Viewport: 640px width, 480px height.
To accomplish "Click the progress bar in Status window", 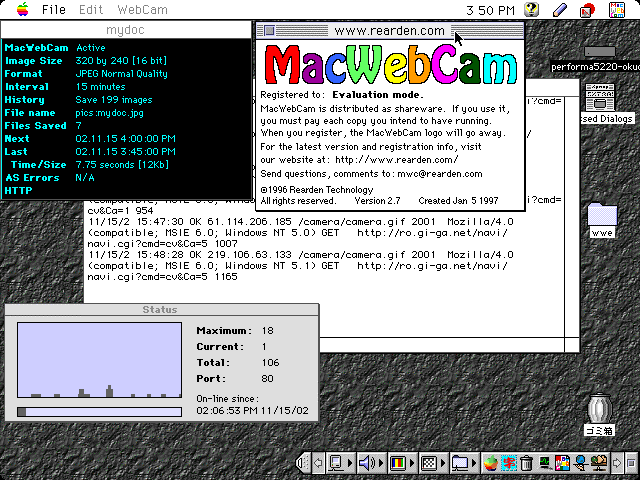I will (x=100, y=411).
